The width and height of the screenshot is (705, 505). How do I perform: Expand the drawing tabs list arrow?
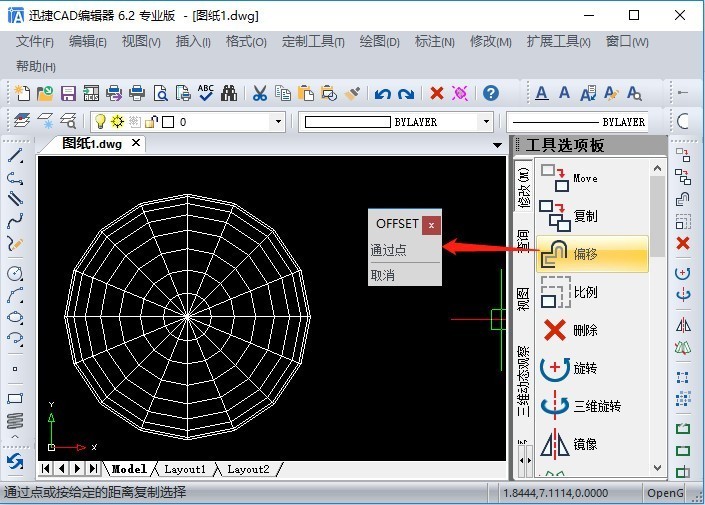point(497,145)
